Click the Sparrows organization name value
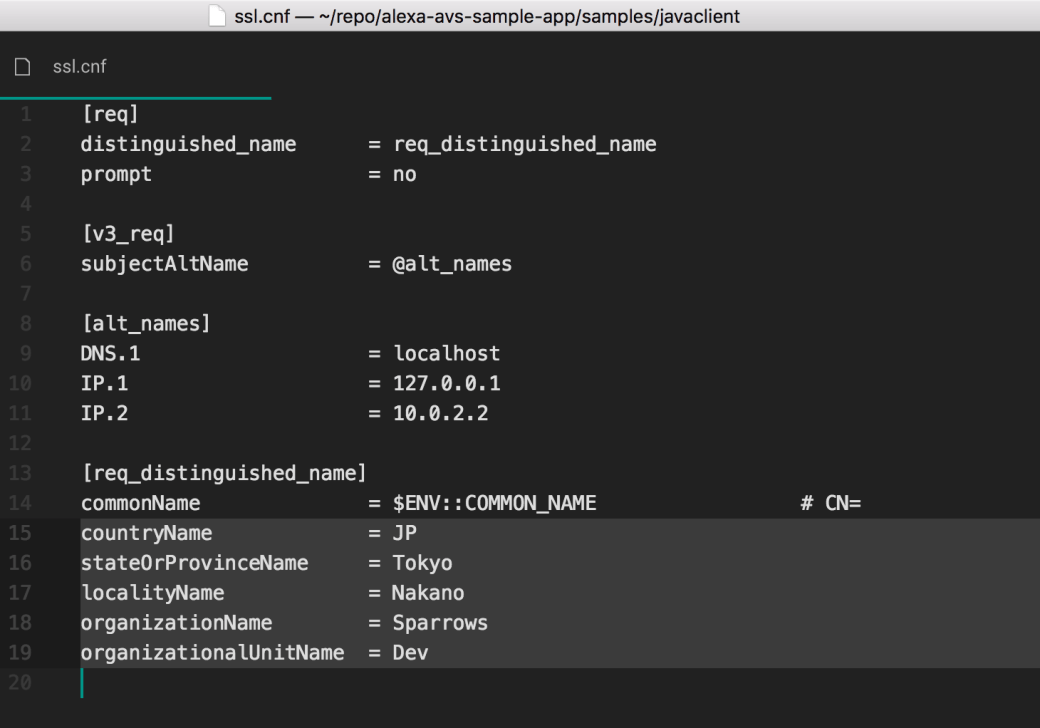Screen dimensions: 1040x728 [x=440, y=623]
